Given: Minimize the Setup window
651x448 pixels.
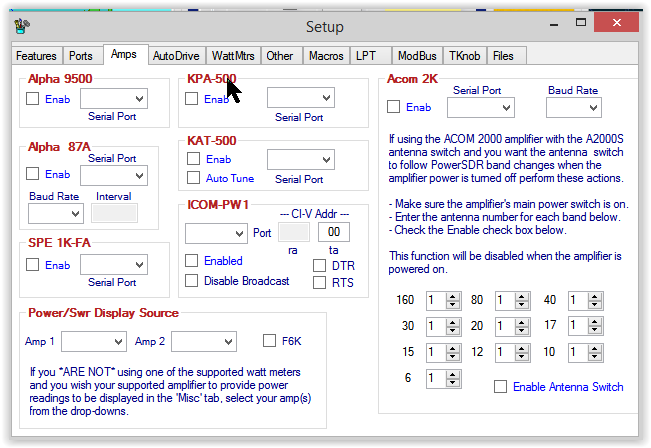Looking at the screenshot, I should [554, 24].
